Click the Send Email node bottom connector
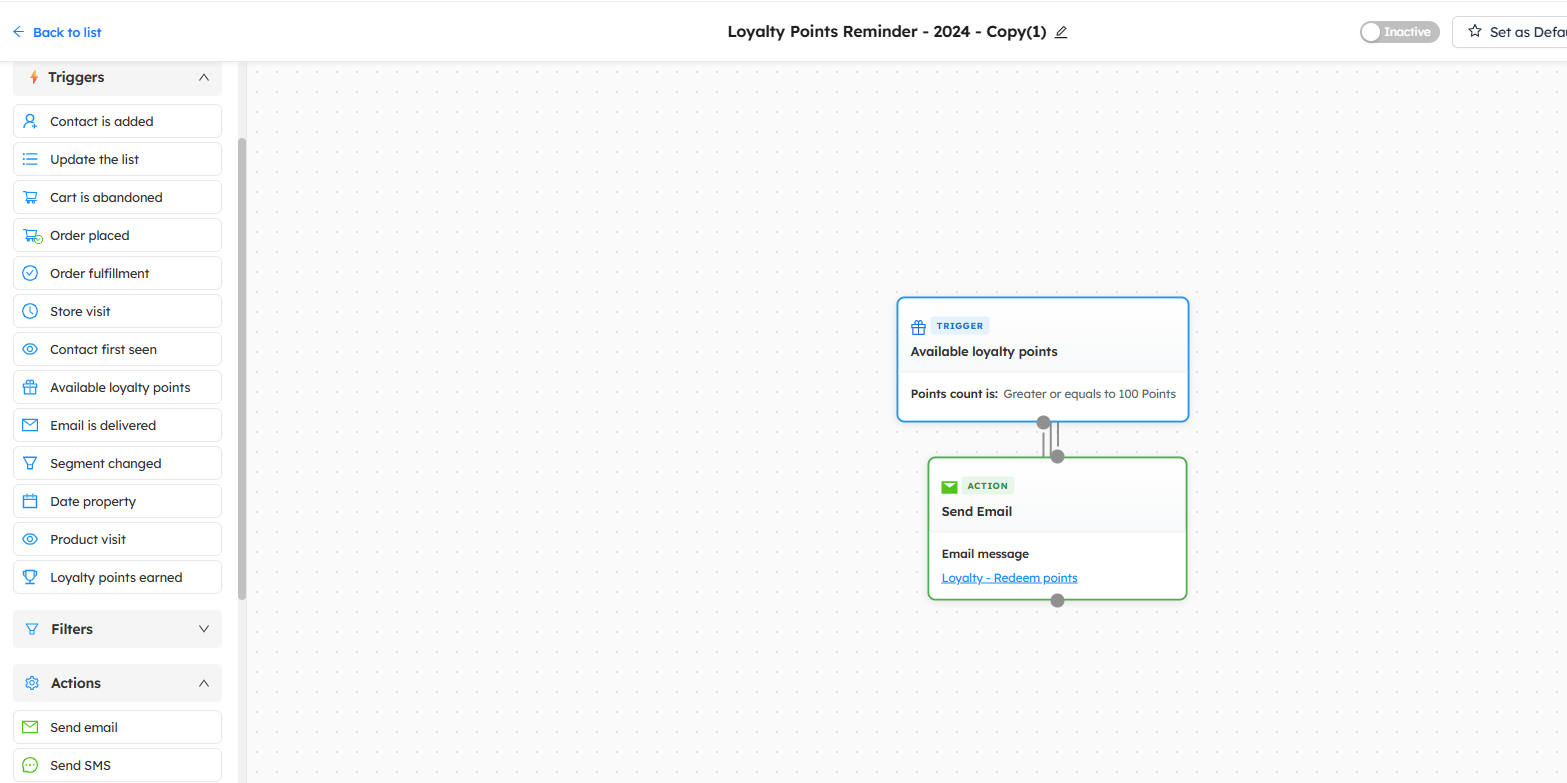The image size is (1567, 783). click(1057, 600)
